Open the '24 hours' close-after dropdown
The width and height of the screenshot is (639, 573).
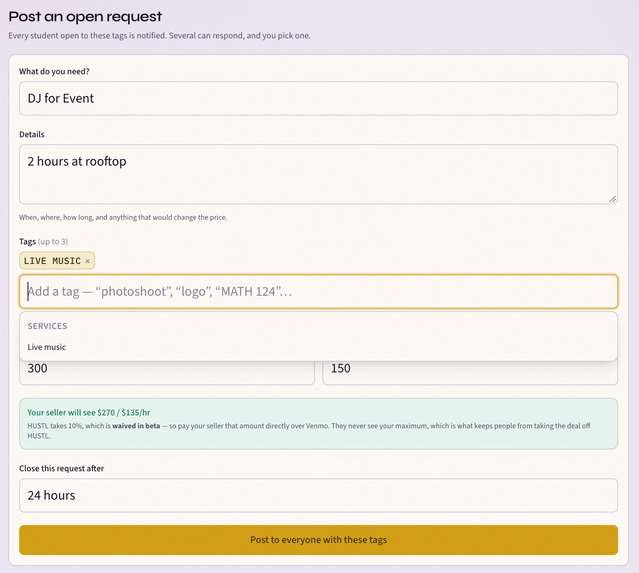[x=318, y=495]
